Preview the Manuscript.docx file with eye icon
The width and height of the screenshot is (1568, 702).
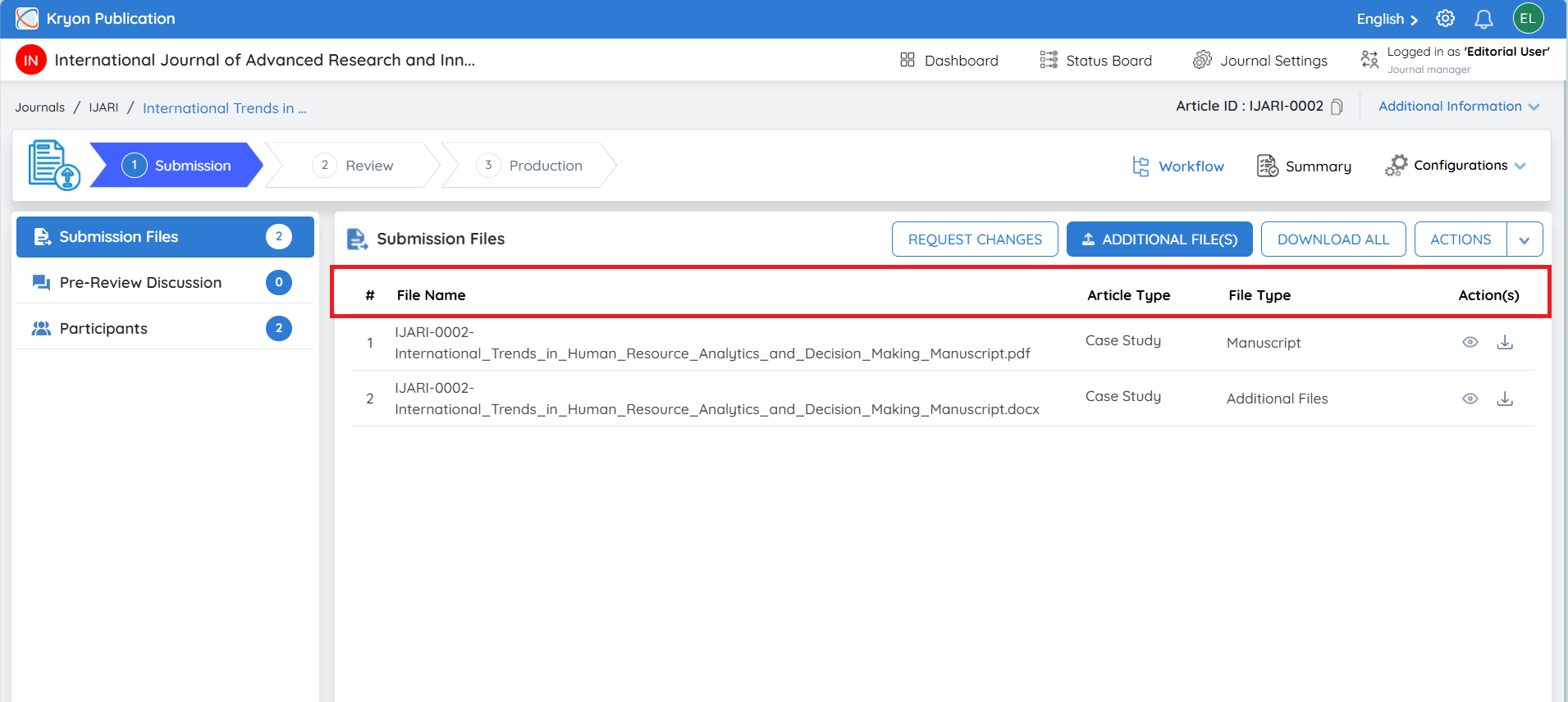[1470, 399]
